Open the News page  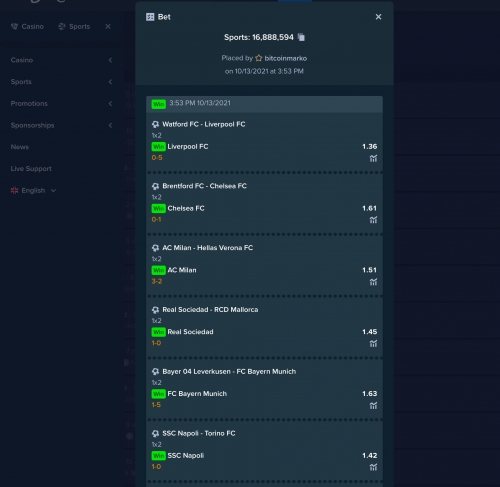click(20, 147)
